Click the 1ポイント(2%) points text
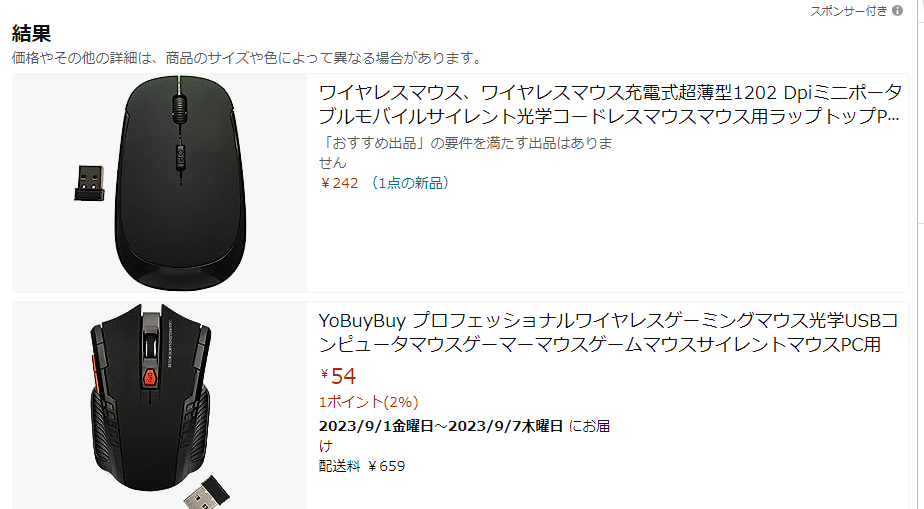 pyautogui.click(x=368, y=402)
